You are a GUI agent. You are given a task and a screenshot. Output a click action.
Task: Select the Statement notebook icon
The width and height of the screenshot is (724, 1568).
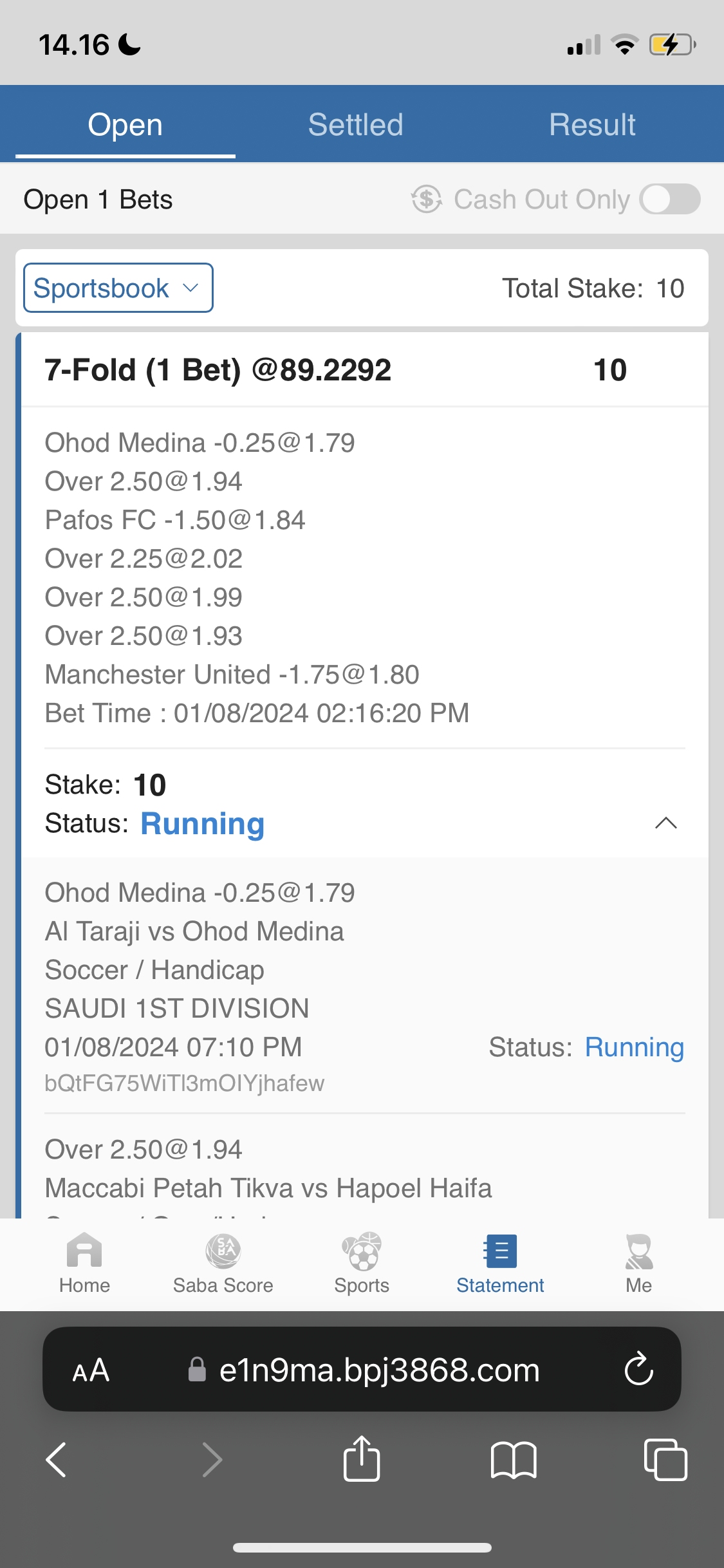tap(500, 1251)
